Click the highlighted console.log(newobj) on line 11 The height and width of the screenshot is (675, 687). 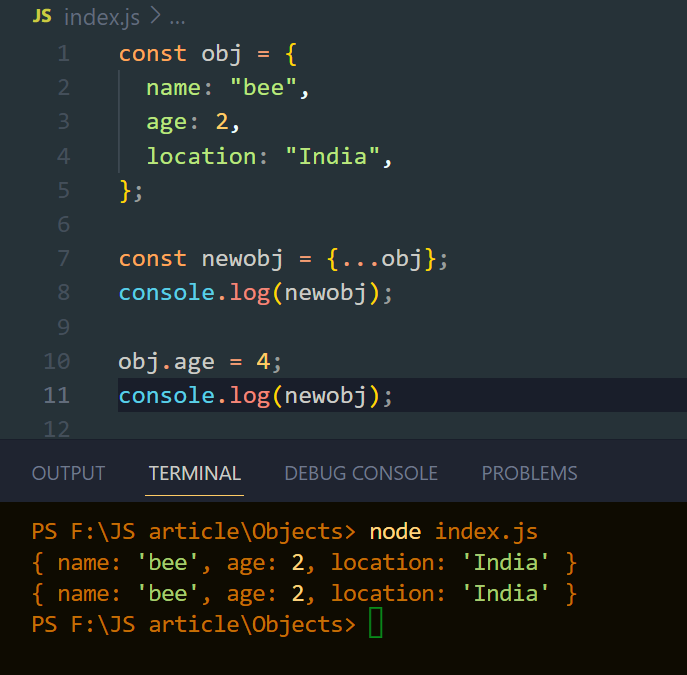pos(255,396)
